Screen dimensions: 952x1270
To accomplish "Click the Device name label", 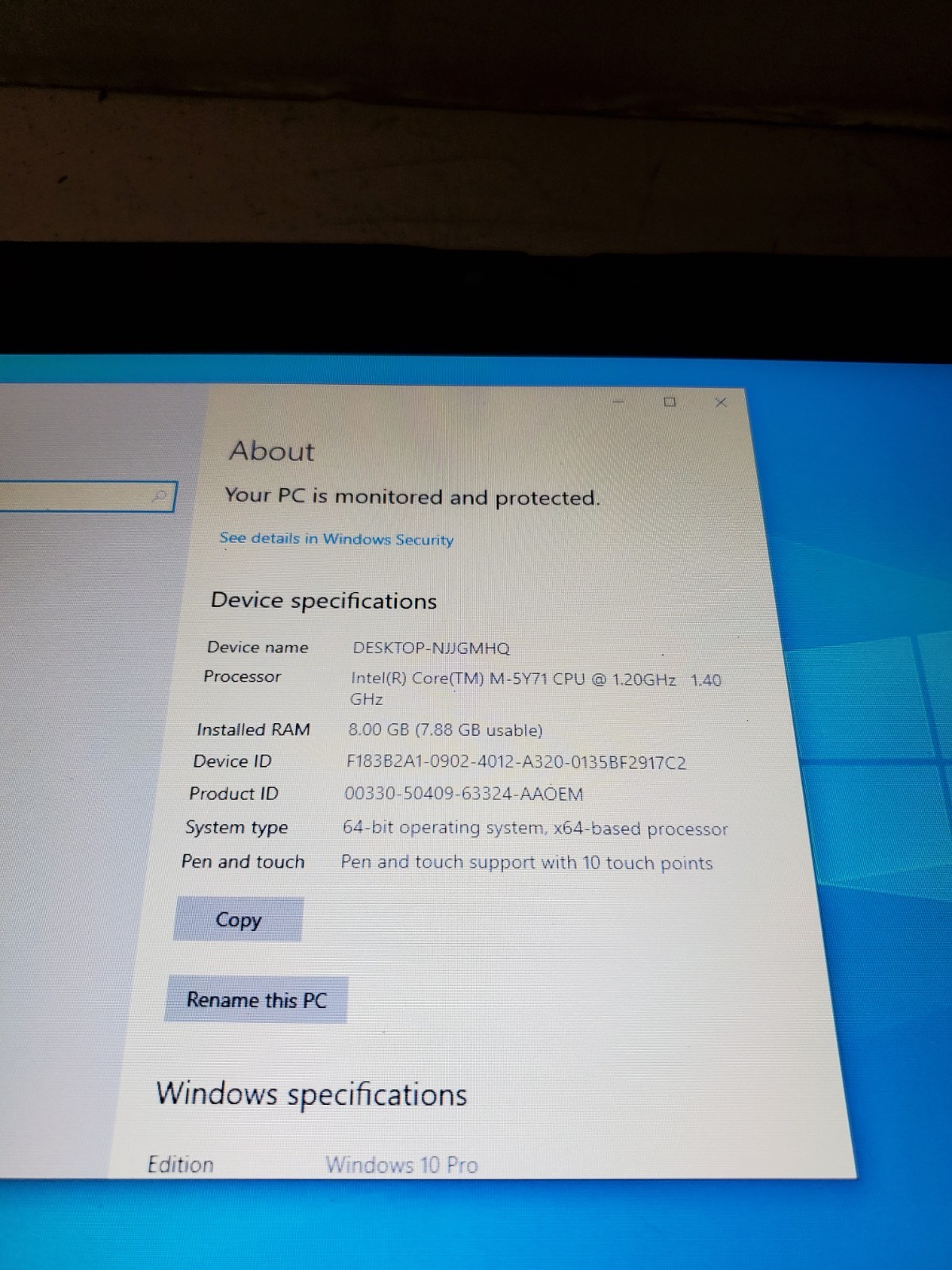I will [x=257, y=647].
